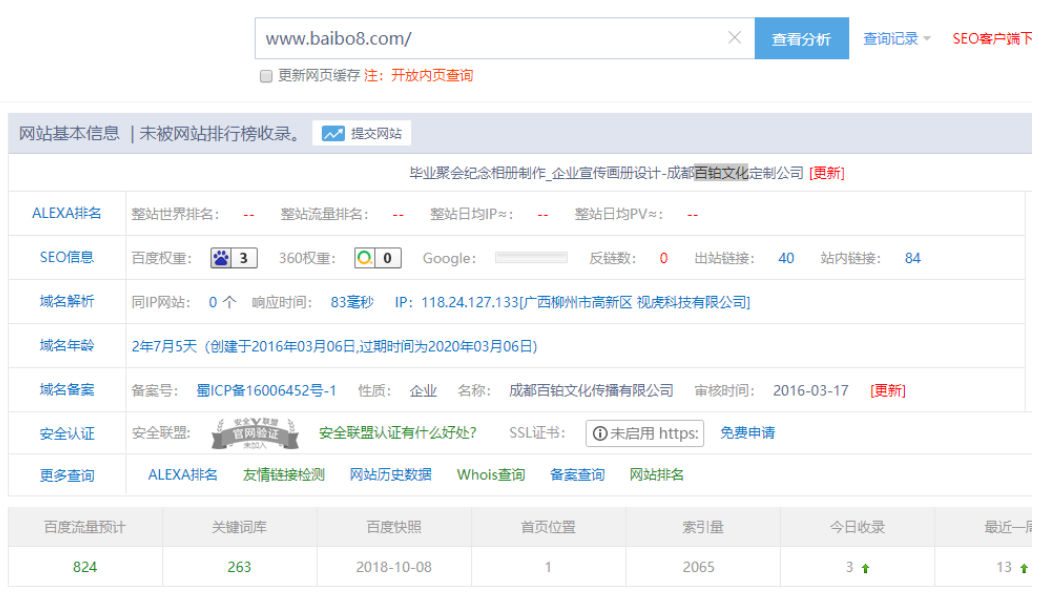Open the 备案查询 link
This screenshot has width=1037, height=593.
(x=577, y=475)
